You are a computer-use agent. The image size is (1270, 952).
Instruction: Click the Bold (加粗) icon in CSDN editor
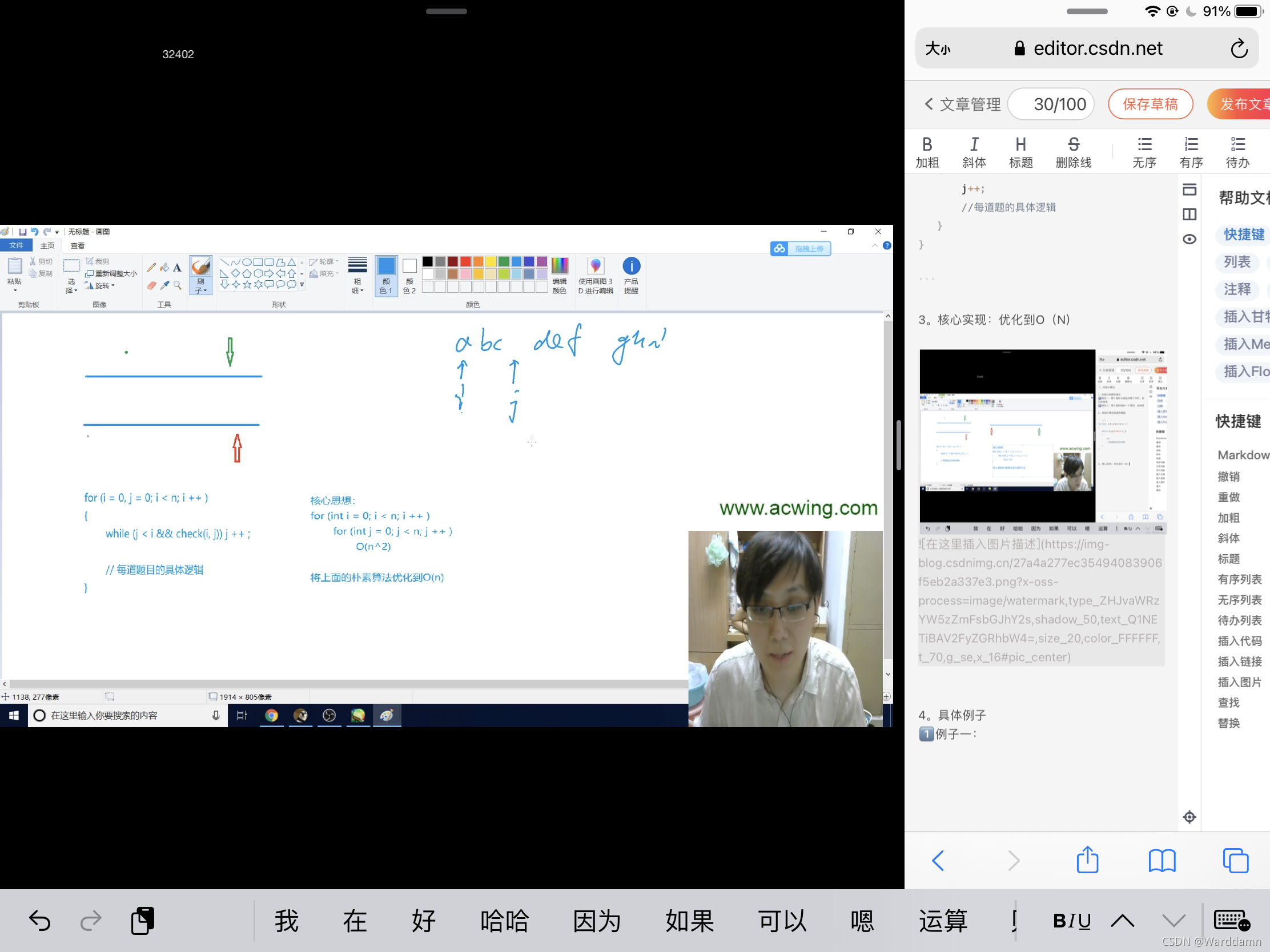(927, 152)
